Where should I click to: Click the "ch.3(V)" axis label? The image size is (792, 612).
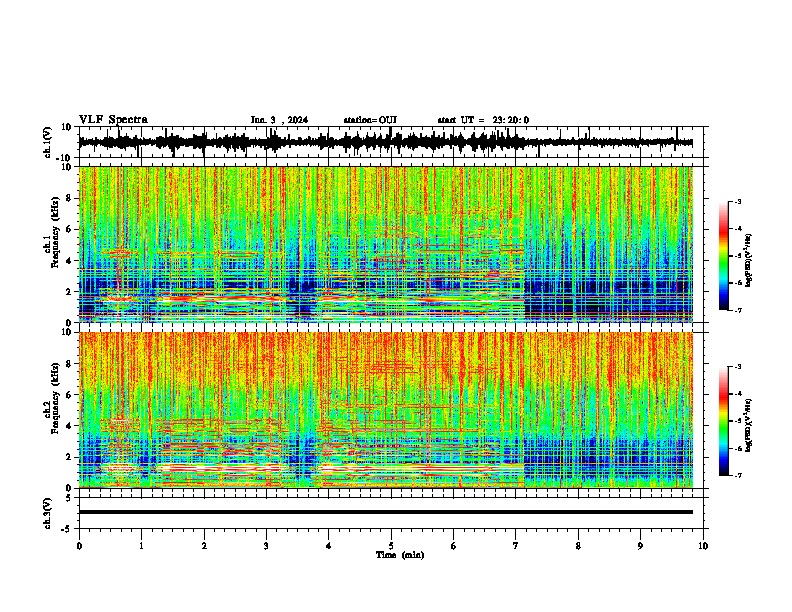[x=47, y=513]
